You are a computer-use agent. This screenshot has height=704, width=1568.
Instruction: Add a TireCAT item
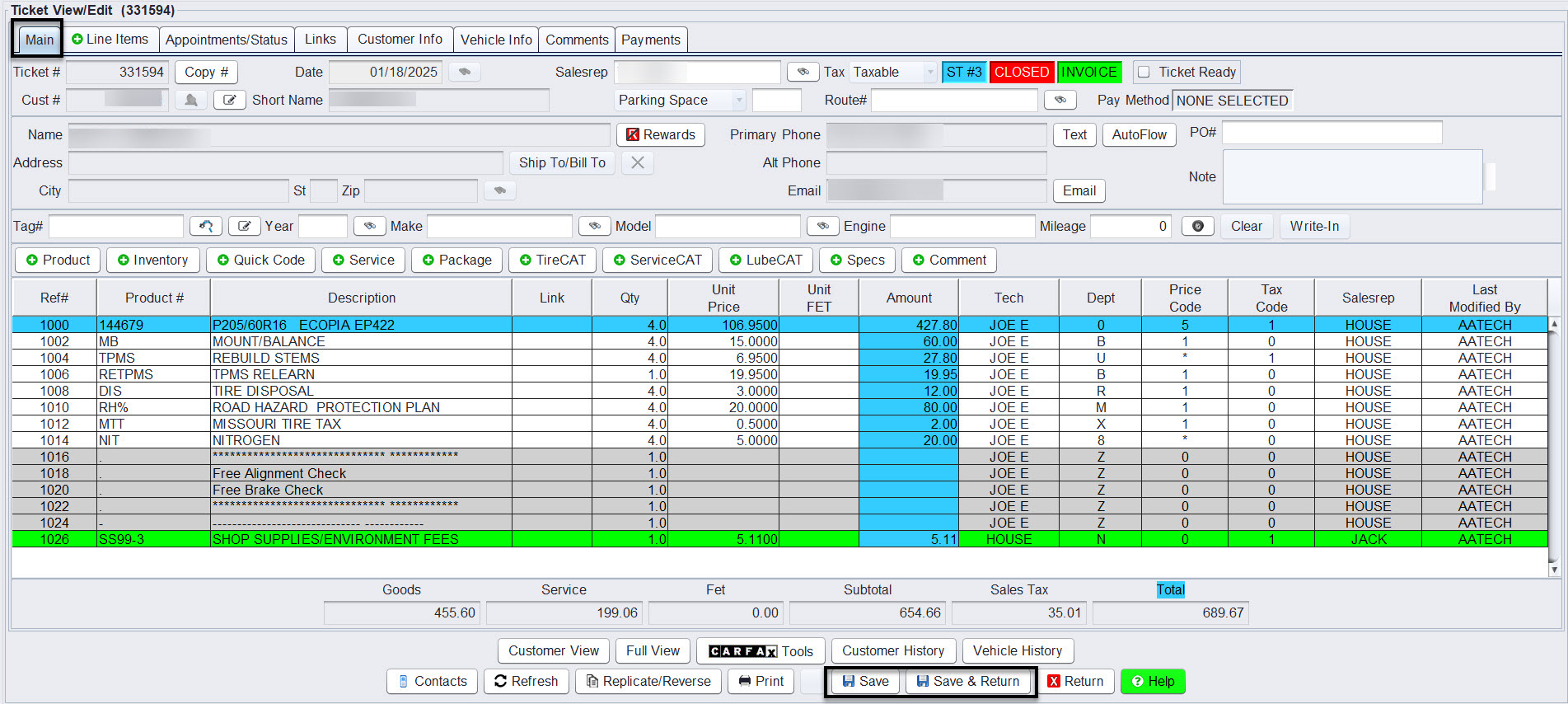click(552, 260)
